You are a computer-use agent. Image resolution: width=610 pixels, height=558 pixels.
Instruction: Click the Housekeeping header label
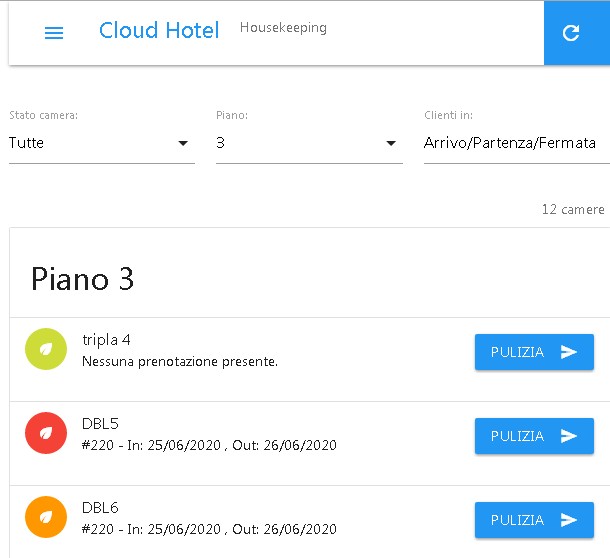click(283, 28)
